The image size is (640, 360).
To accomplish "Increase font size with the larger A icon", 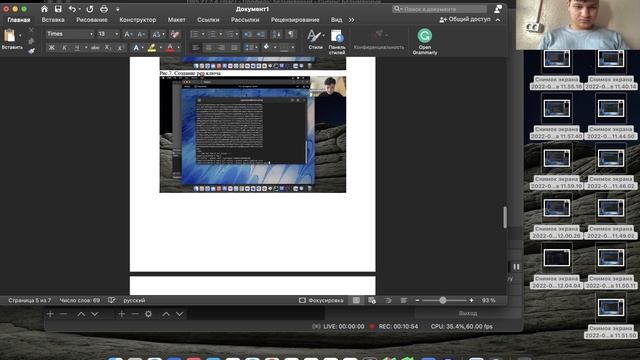I will [x=128, y=34].
